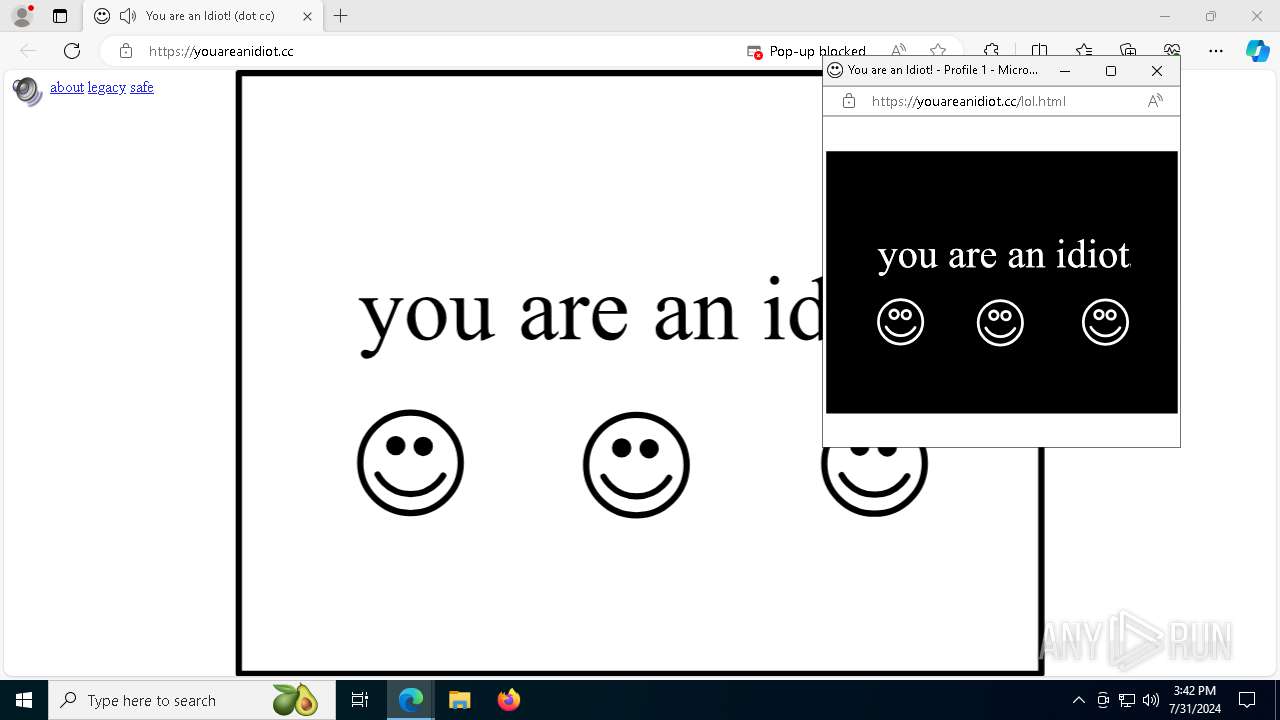The height and width of the screenshot is (720, 1280).
Task: Focus the main window address bar URL
Action: pyautogui.click(x=221, y=51)
